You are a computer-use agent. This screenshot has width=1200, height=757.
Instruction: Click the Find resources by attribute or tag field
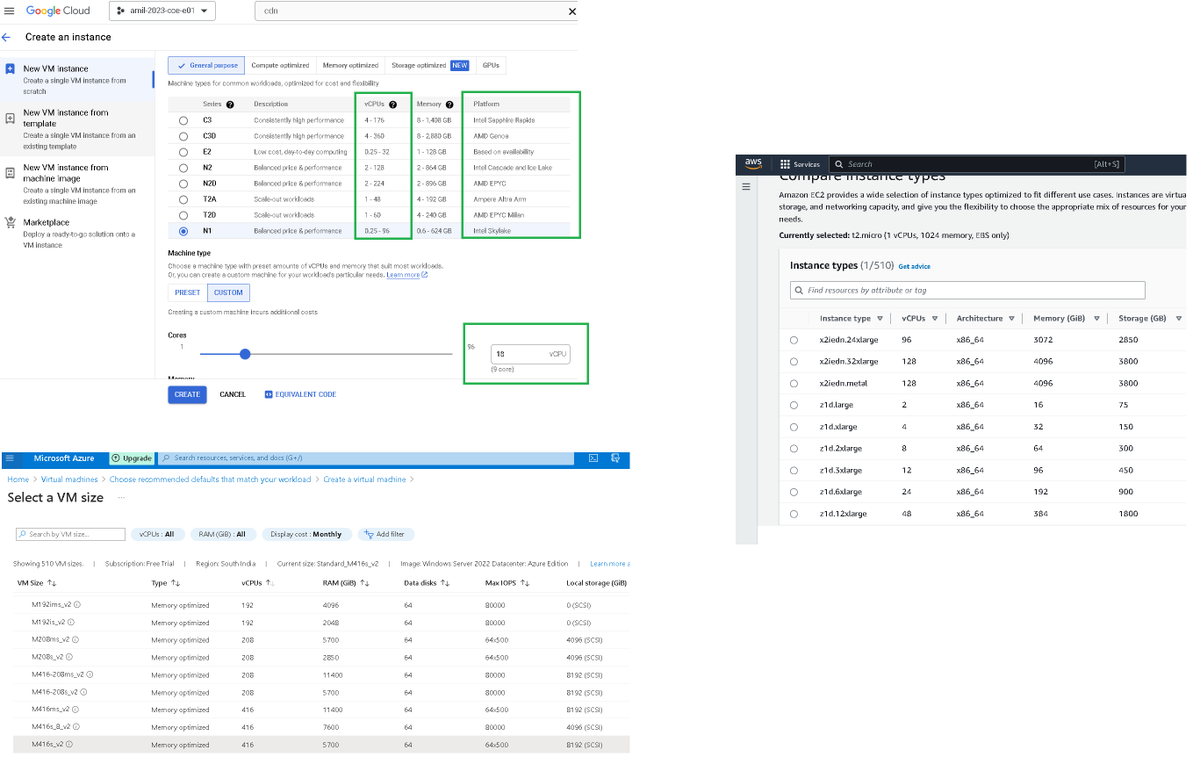(967, 290)
